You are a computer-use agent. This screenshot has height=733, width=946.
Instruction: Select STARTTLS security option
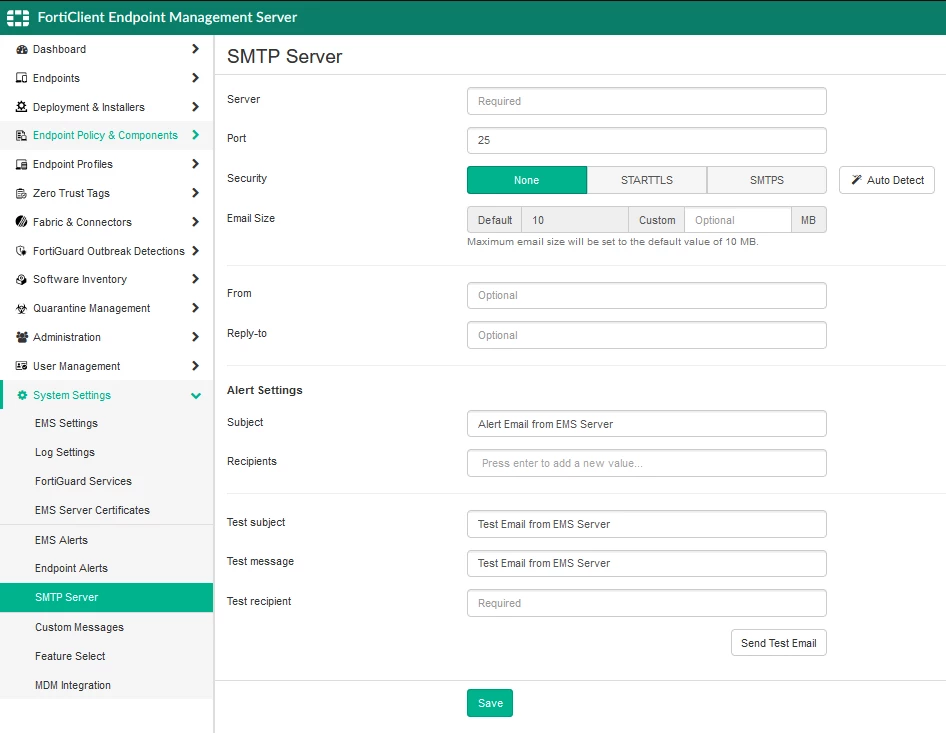pos(647,180)
